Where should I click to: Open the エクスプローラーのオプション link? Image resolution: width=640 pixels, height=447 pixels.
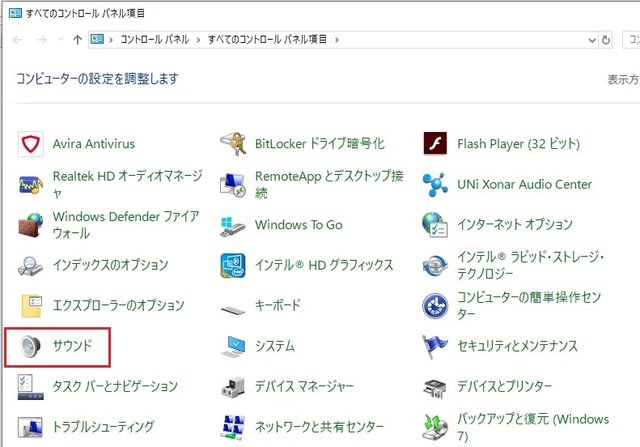(118, 305)
